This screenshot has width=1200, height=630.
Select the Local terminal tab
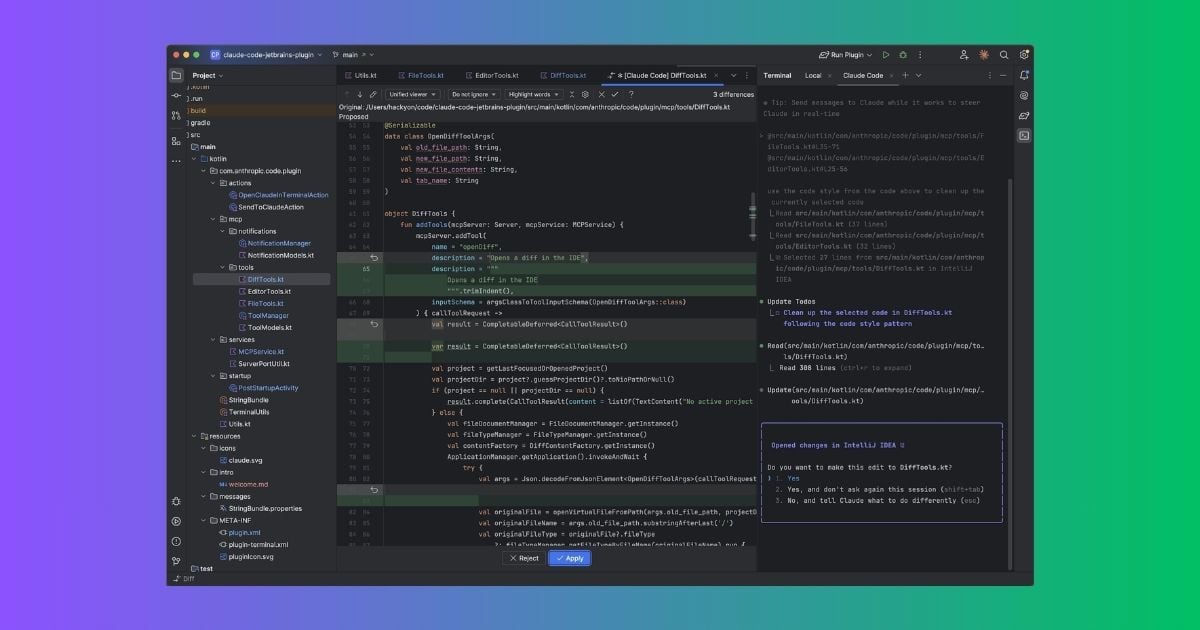(813, 75)
